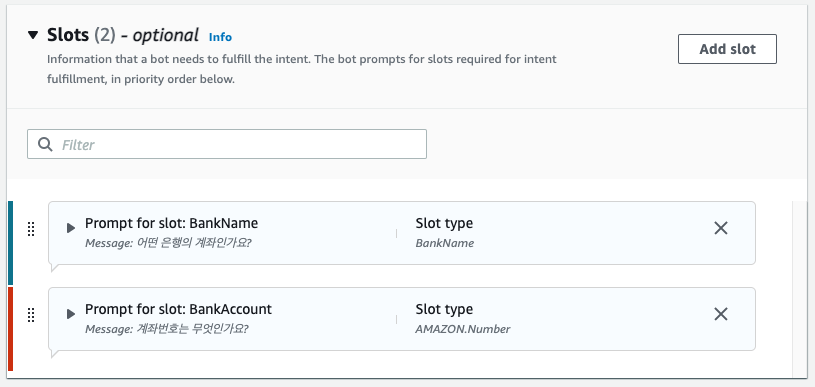Screen dimensions: 815x387
Task: Open the Info link beside Slots
Action: tap(220, 37)
